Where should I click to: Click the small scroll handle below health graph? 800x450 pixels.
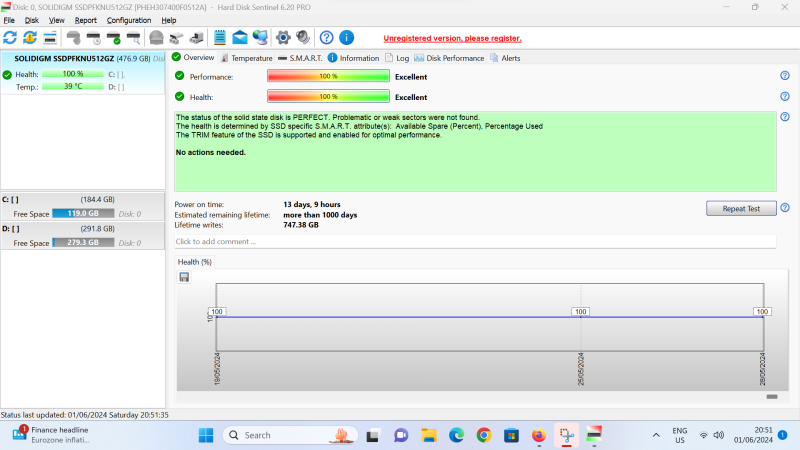tap(771, 396)
